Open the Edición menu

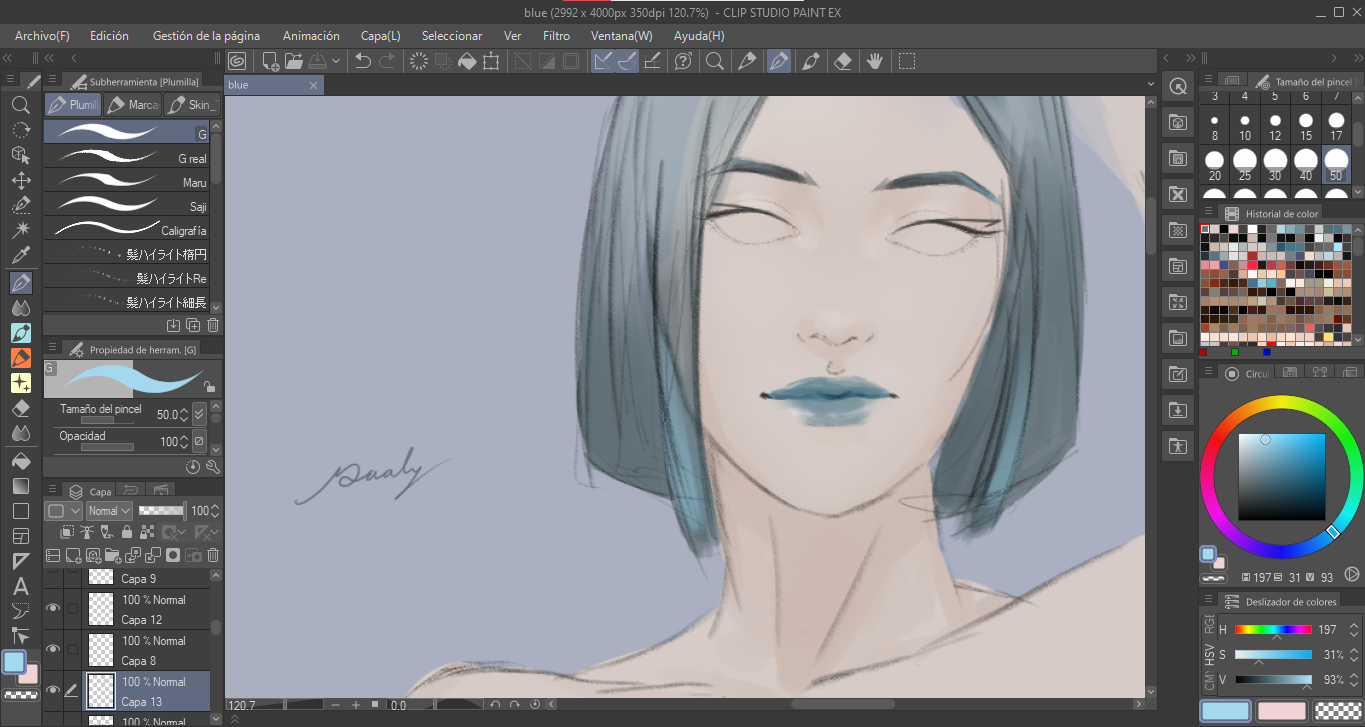[109, 36]
